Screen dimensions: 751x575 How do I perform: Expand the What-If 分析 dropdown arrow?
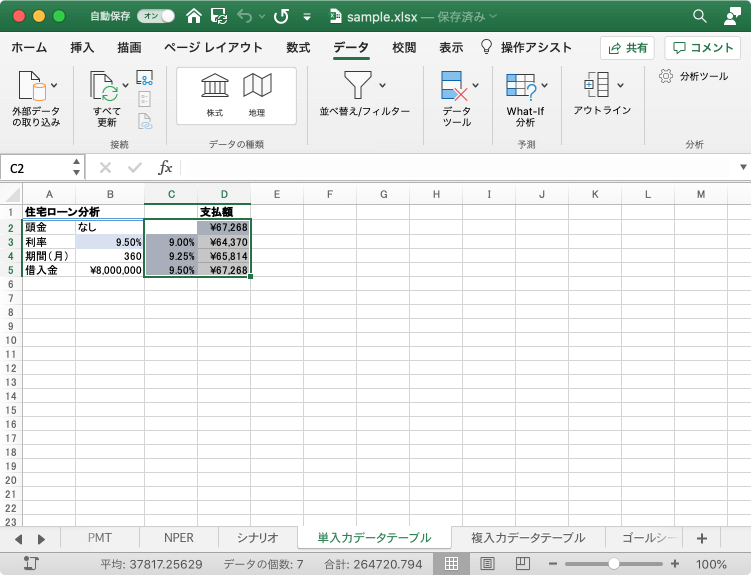(x=545, y=86)
